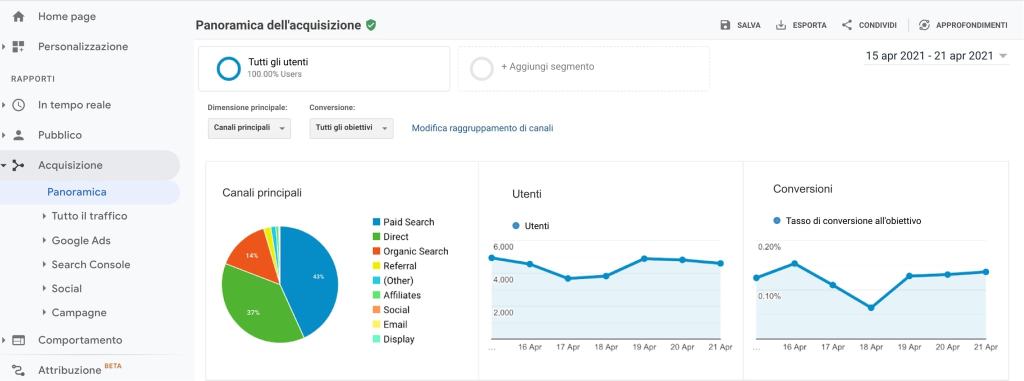Click the Utenti chart 19 Apr data point
The width and height of the screenshot is (1024, 381).
pos(644,258)
